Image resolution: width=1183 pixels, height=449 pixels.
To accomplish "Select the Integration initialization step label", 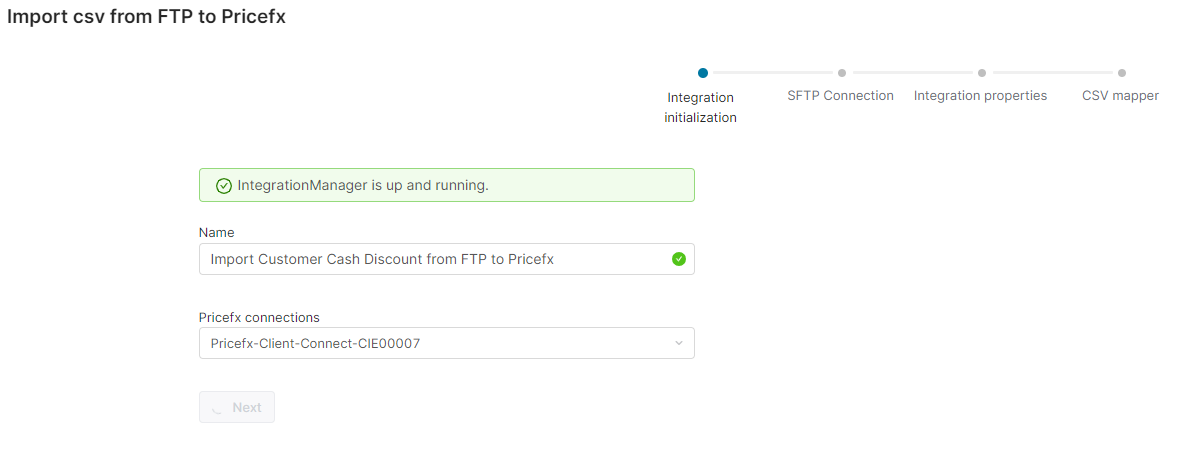I will click(700, 107).
